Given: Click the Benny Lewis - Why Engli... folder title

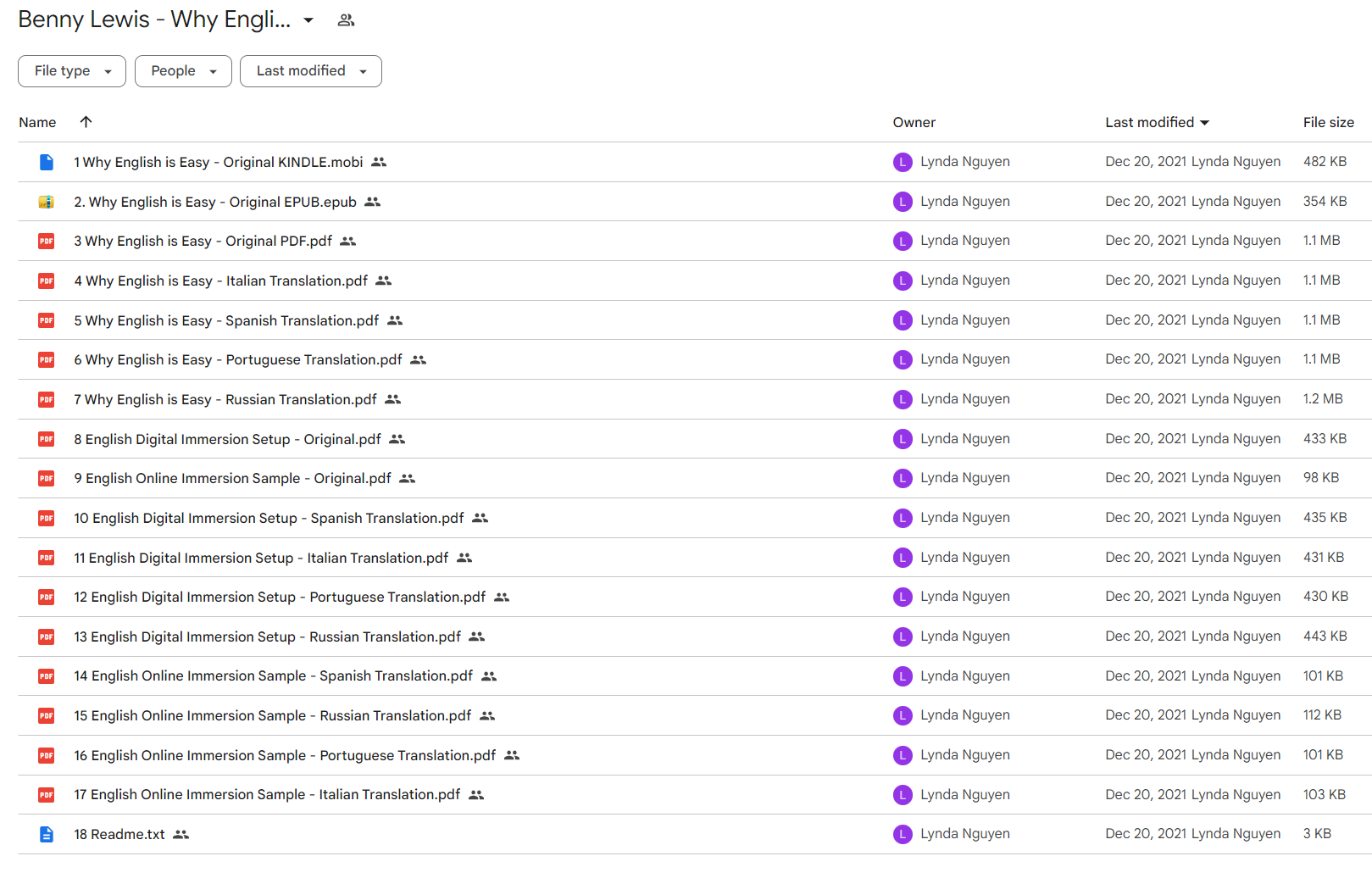Looking at the screenshot, I should [x=154, y=20].
